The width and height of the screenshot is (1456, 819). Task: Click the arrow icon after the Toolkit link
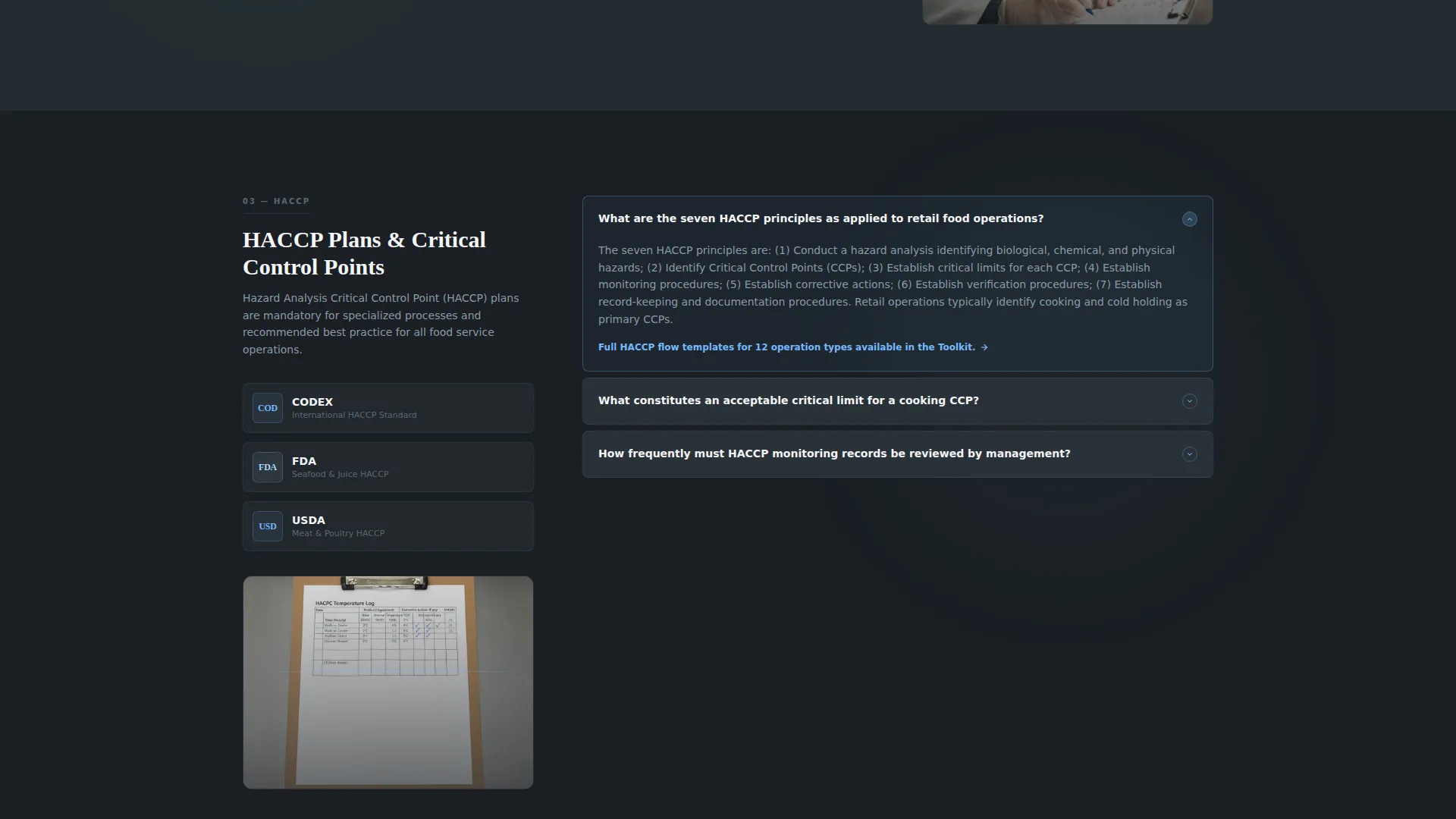[x=984, y=347]
